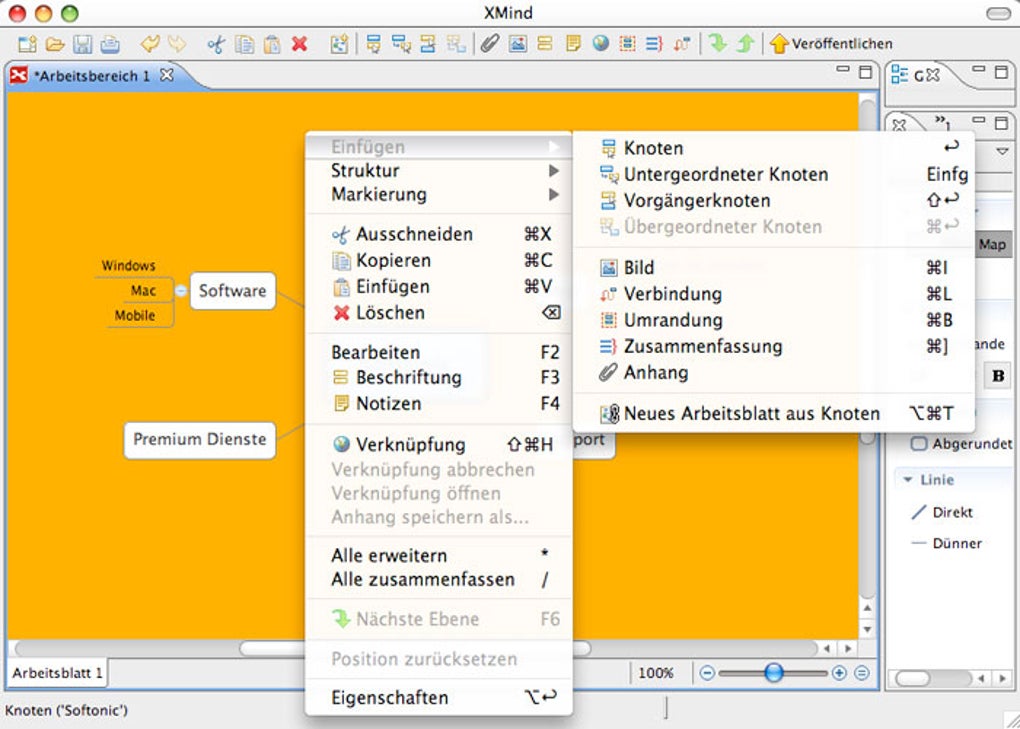Viewport: 1020px width, 729px height.
Task: Open the properties panel view menu arrow
Action: tap(1002, 151)
